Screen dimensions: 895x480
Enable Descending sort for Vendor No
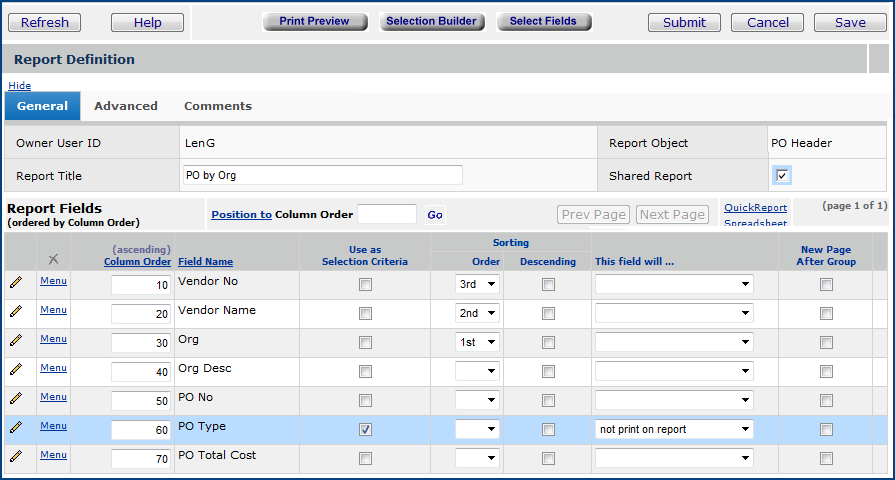pos(548,285)
